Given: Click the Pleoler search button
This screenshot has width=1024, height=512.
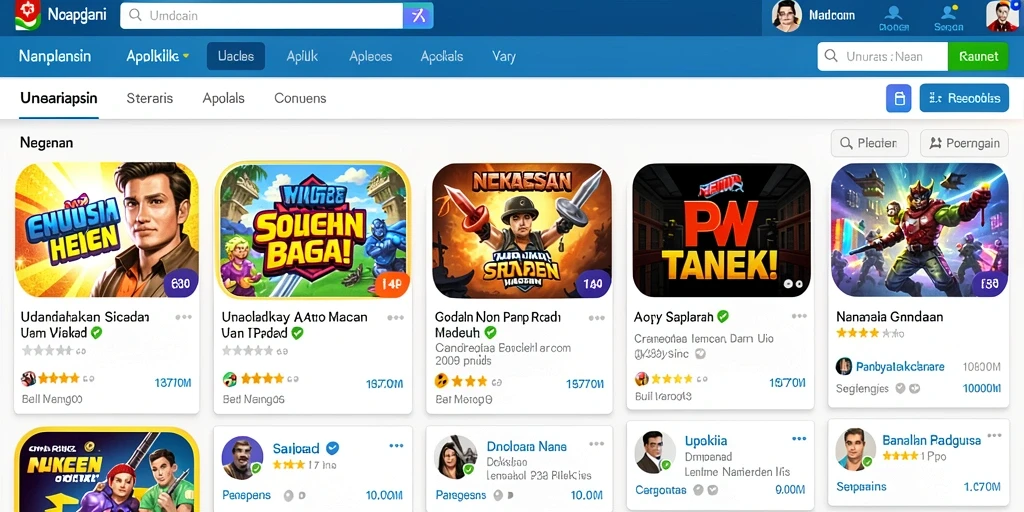Looking at the screenshot, I should pos(869,143).
